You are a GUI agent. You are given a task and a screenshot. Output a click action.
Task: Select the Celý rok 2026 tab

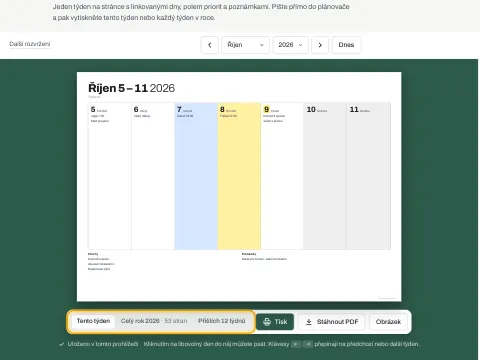(x=154, y=321)
